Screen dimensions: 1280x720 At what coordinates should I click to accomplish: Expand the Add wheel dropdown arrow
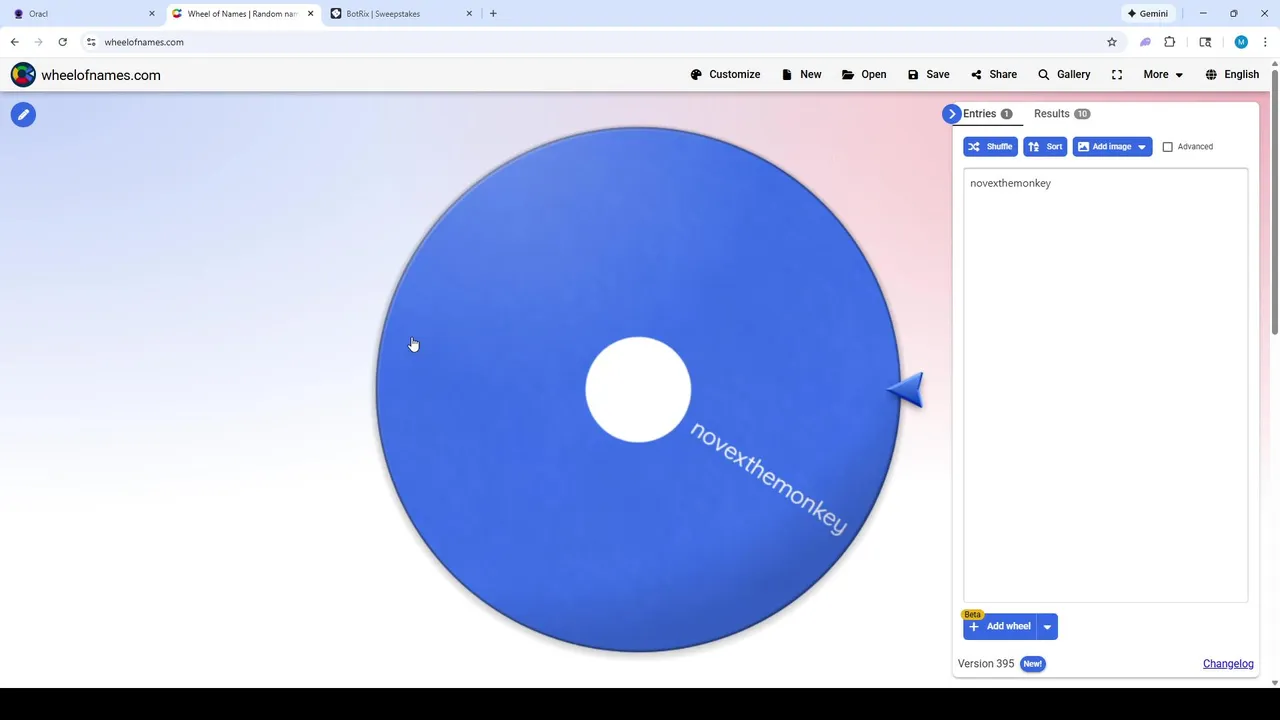(x=1047, y=627)
